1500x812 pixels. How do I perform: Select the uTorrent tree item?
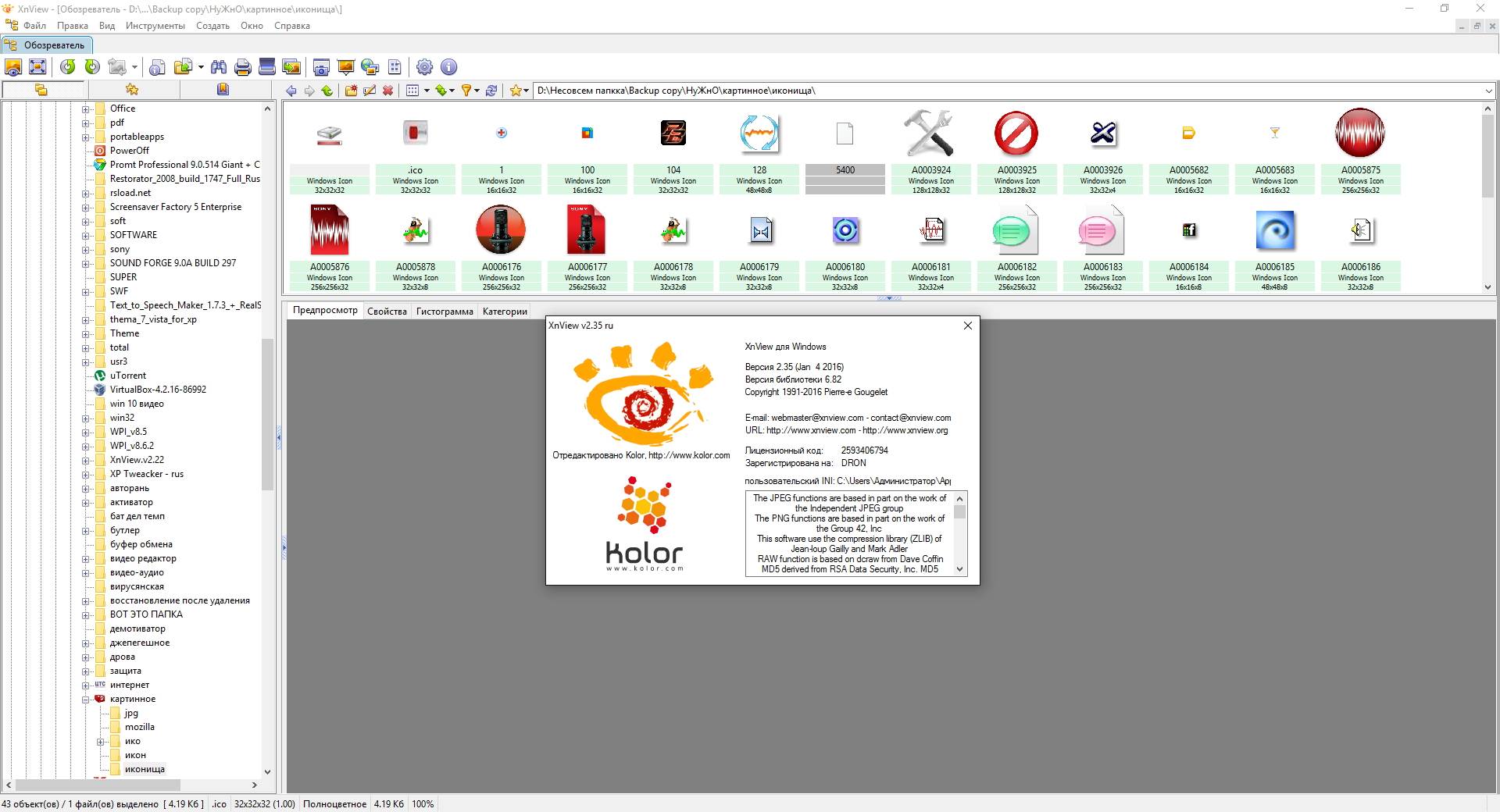pos(127,376)
